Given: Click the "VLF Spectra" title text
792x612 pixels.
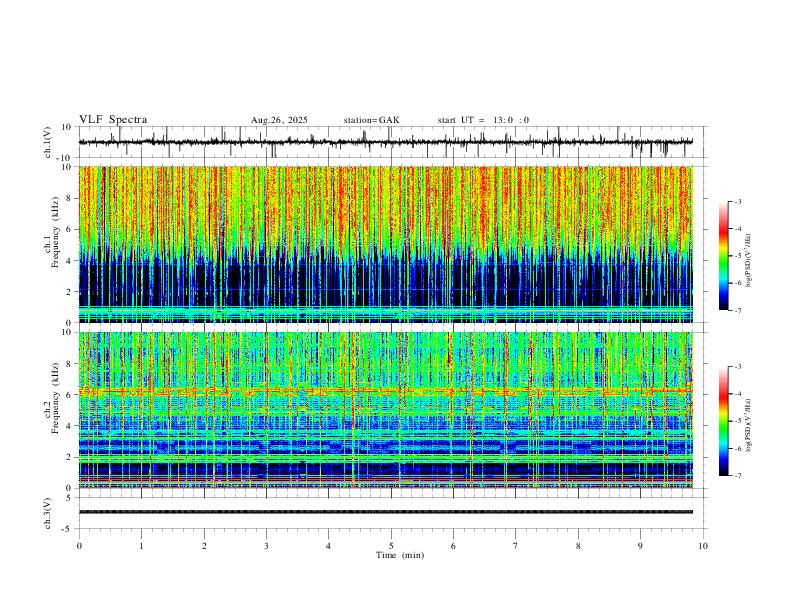Looking at the screenshot, I should [113, 120].
